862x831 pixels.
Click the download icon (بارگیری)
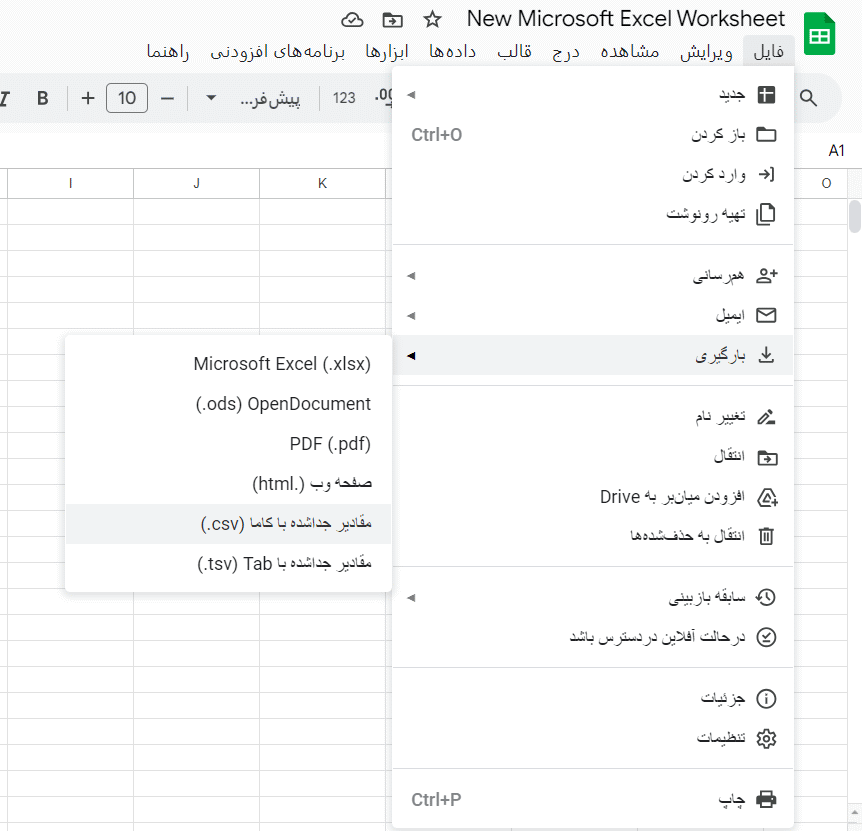pos(766,355)
